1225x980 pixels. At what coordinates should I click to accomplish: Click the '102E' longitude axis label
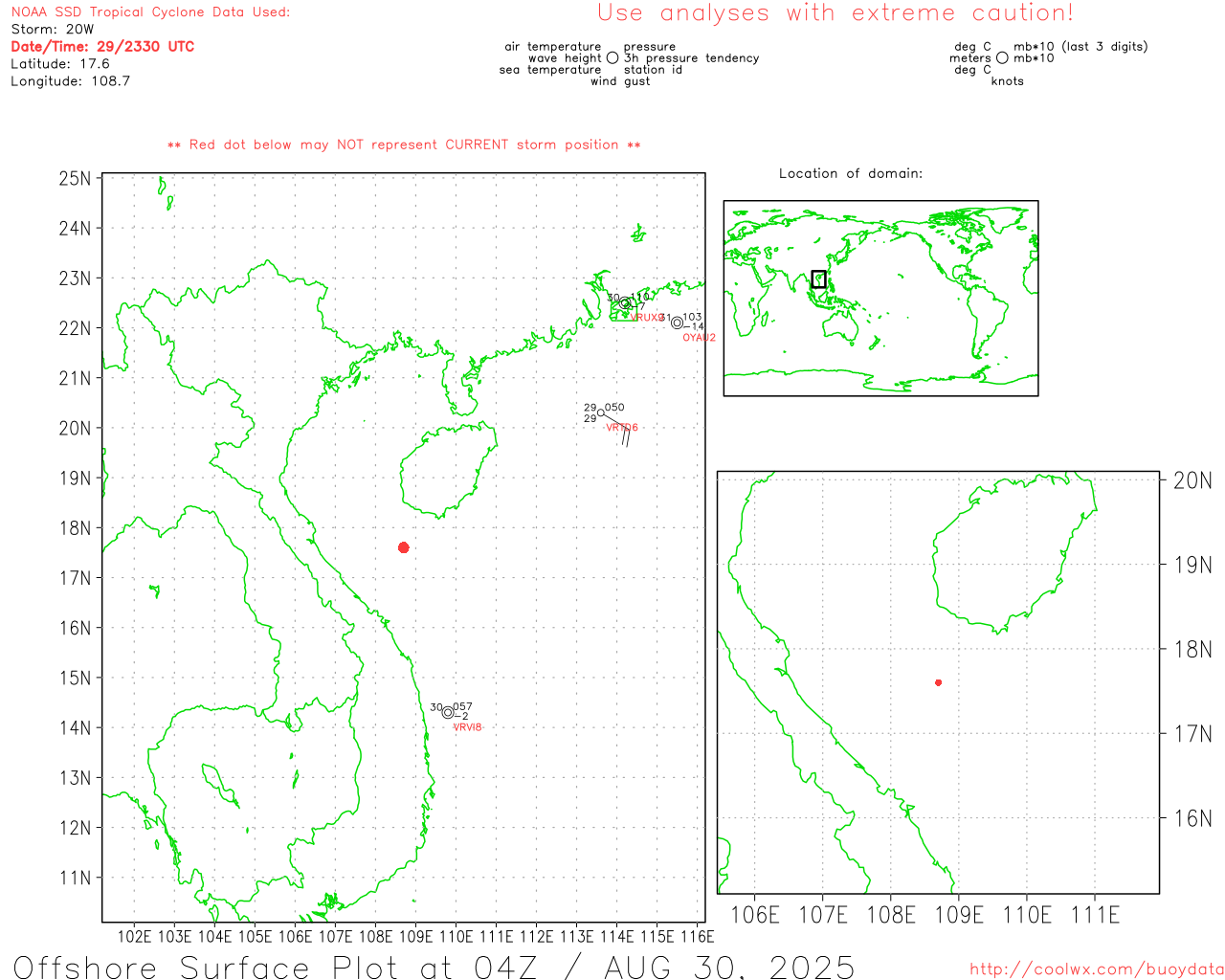click(x=134, y=937)
